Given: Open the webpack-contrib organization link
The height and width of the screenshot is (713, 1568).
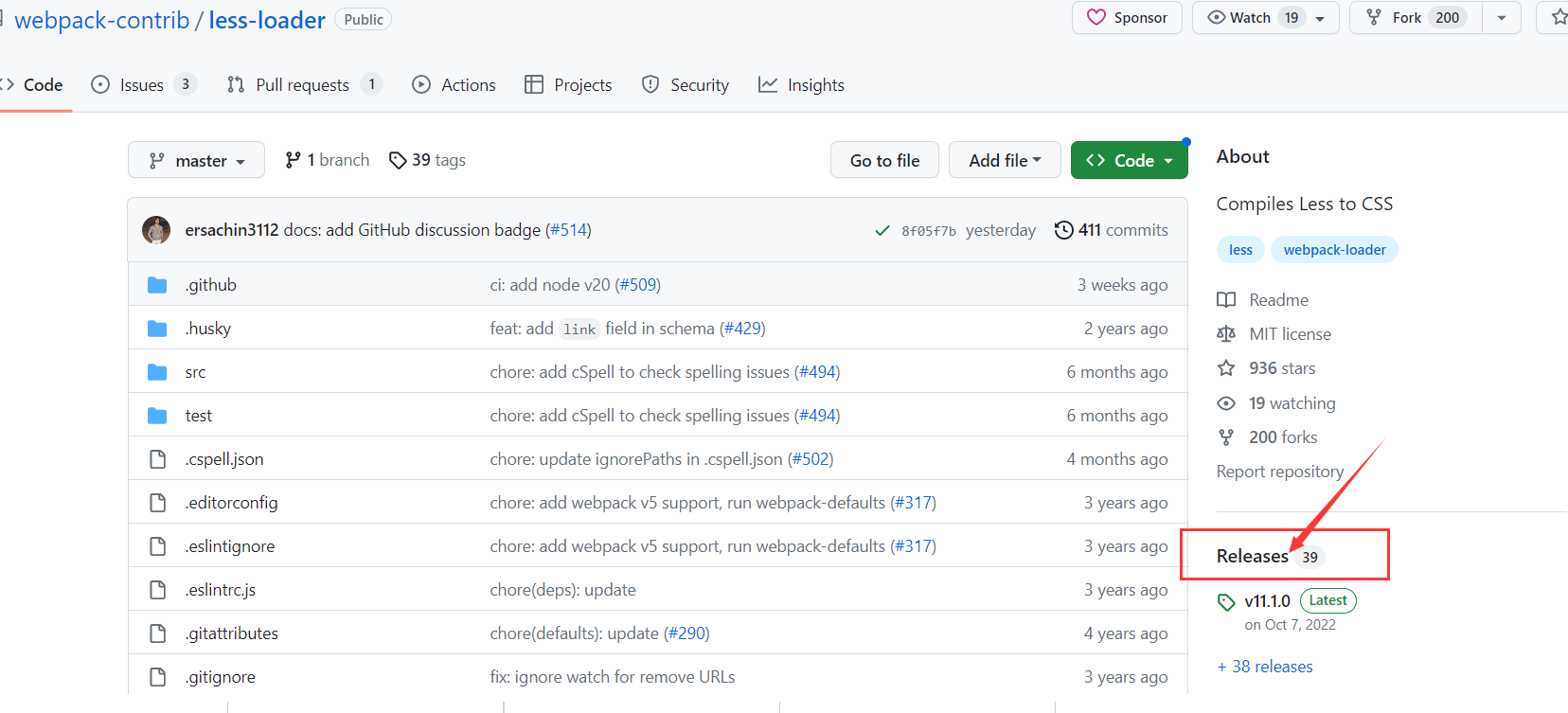Looking at the screenshot, I should 102,20.
